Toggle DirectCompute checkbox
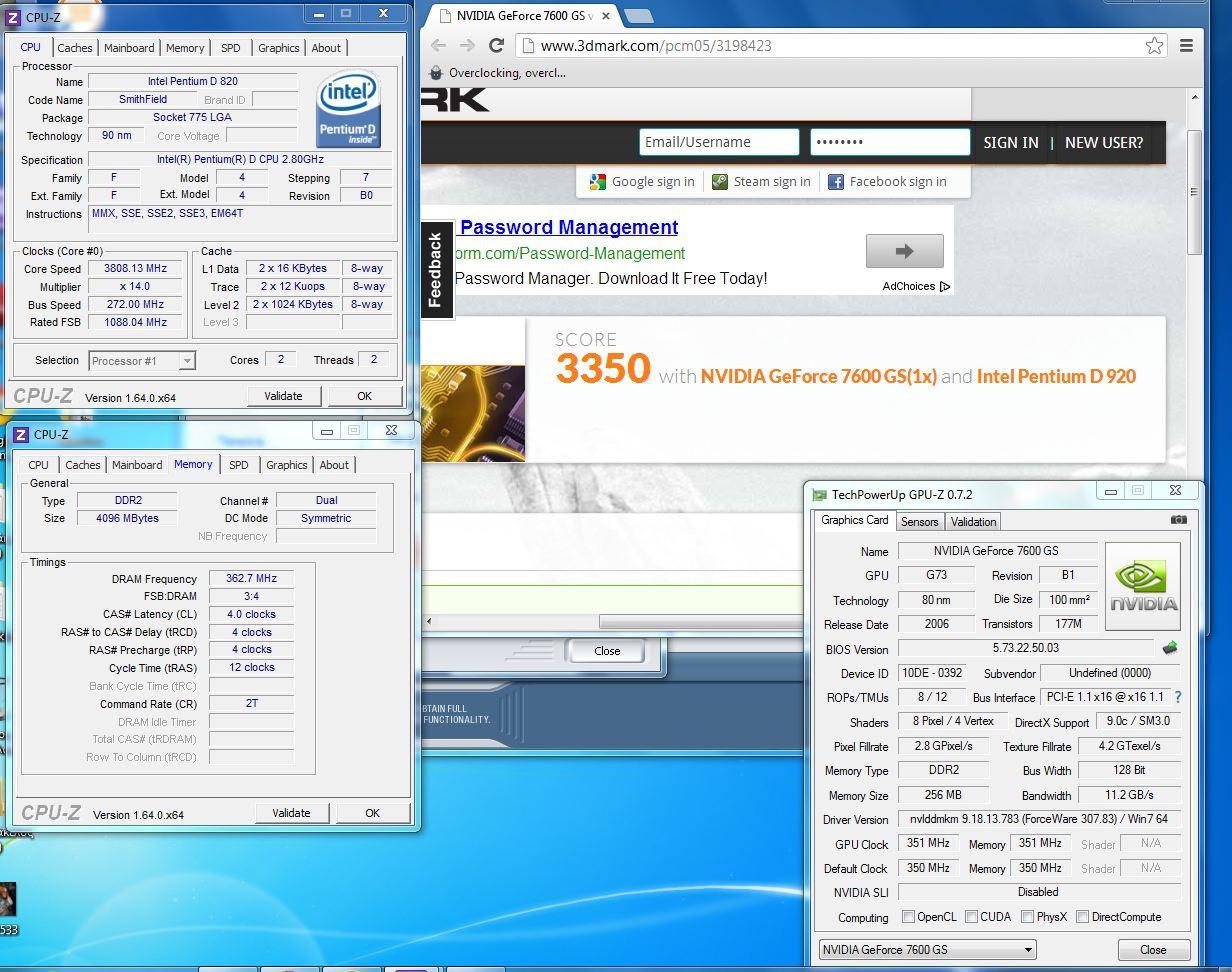 click(x=1082, y=916)
